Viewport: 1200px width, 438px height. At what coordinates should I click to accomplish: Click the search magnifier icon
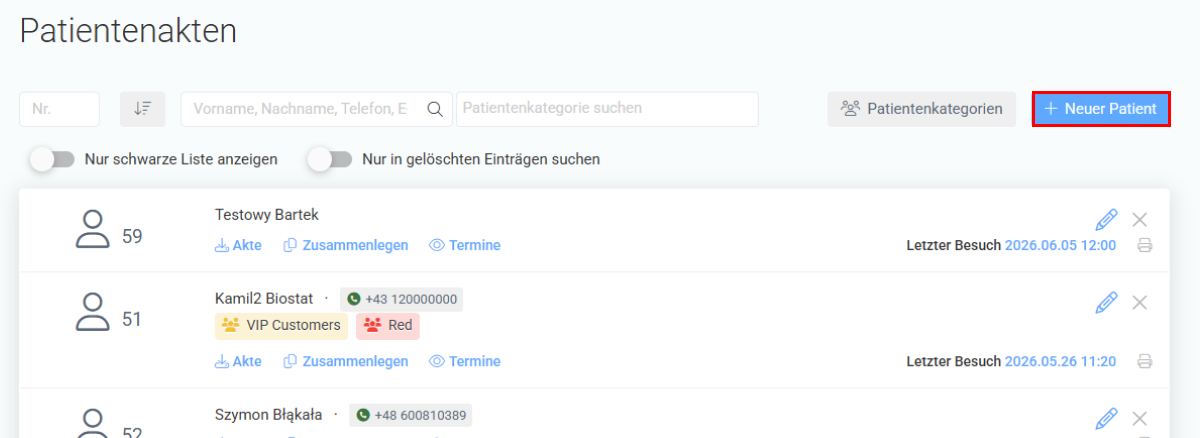click(435, 109)
